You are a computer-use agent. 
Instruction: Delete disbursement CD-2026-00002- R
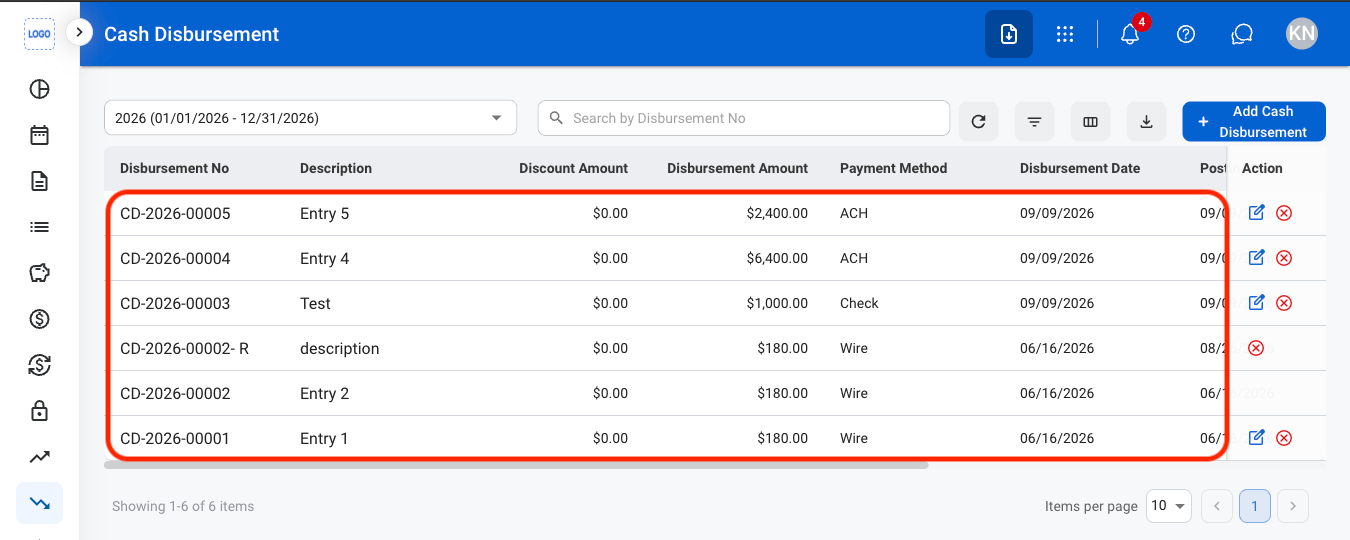1257,348
